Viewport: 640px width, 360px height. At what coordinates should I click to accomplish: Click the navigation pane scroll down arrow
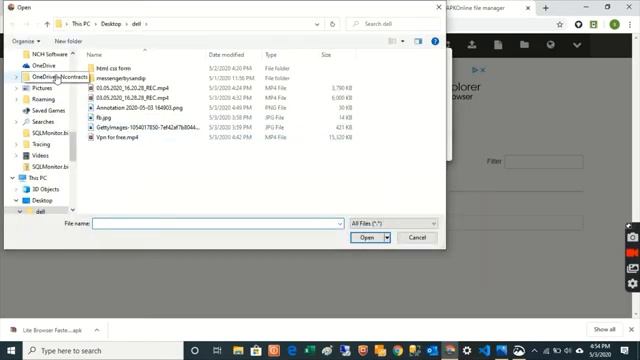click(x=73, y=210)
